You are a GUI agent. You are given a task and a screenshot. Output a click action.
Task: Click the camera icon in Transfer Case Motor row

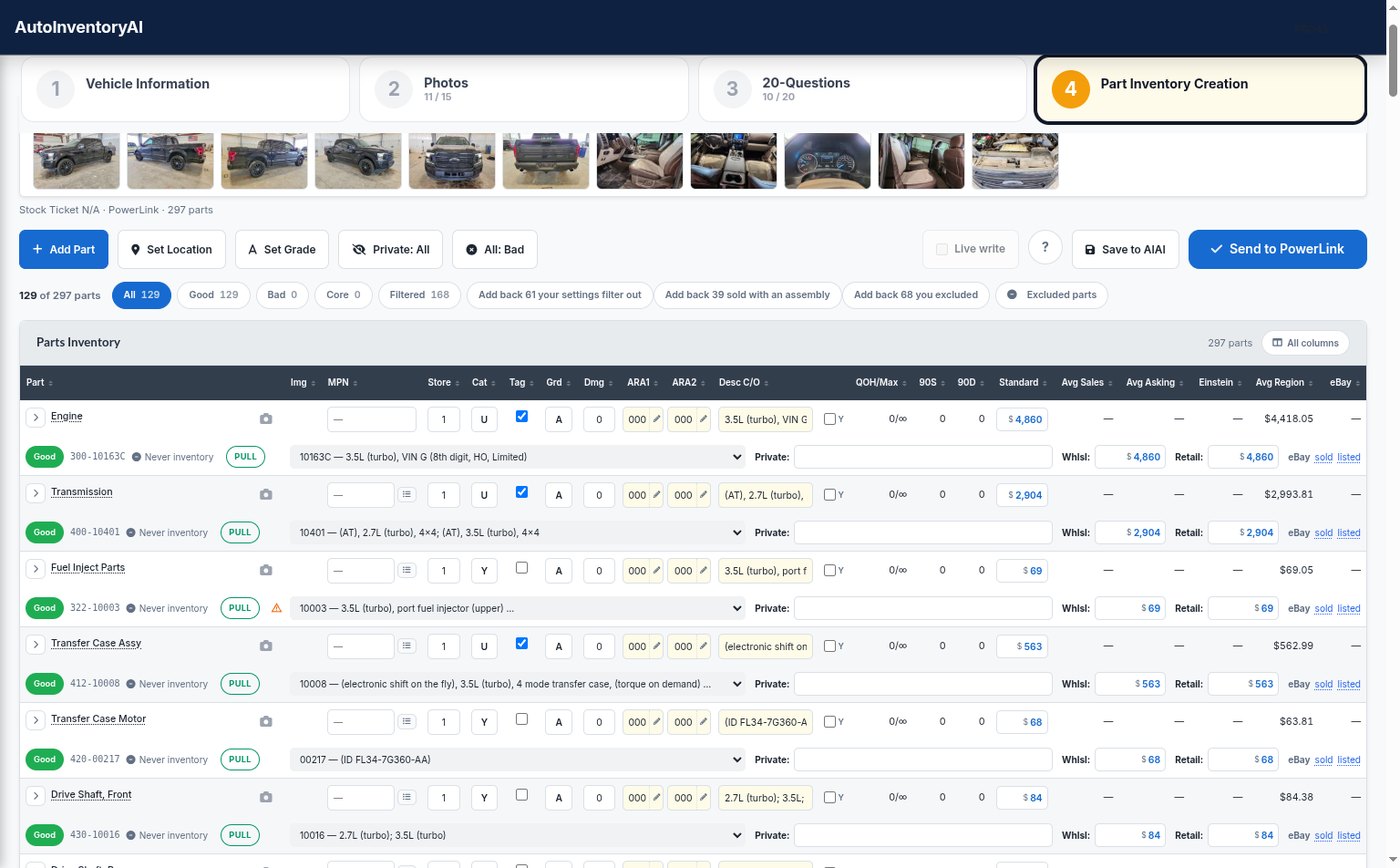click(x=266, y=722)
